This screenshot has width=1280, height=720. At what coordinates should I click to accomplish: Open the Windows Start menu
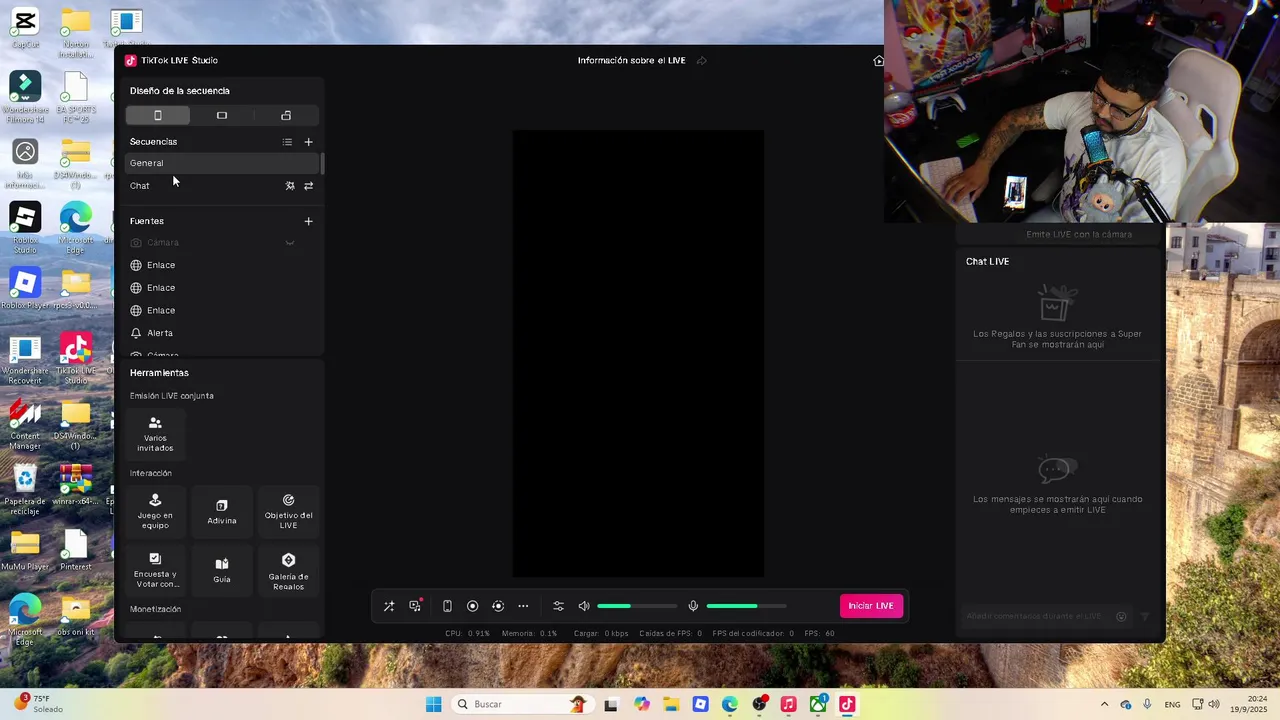coord(433,704)
